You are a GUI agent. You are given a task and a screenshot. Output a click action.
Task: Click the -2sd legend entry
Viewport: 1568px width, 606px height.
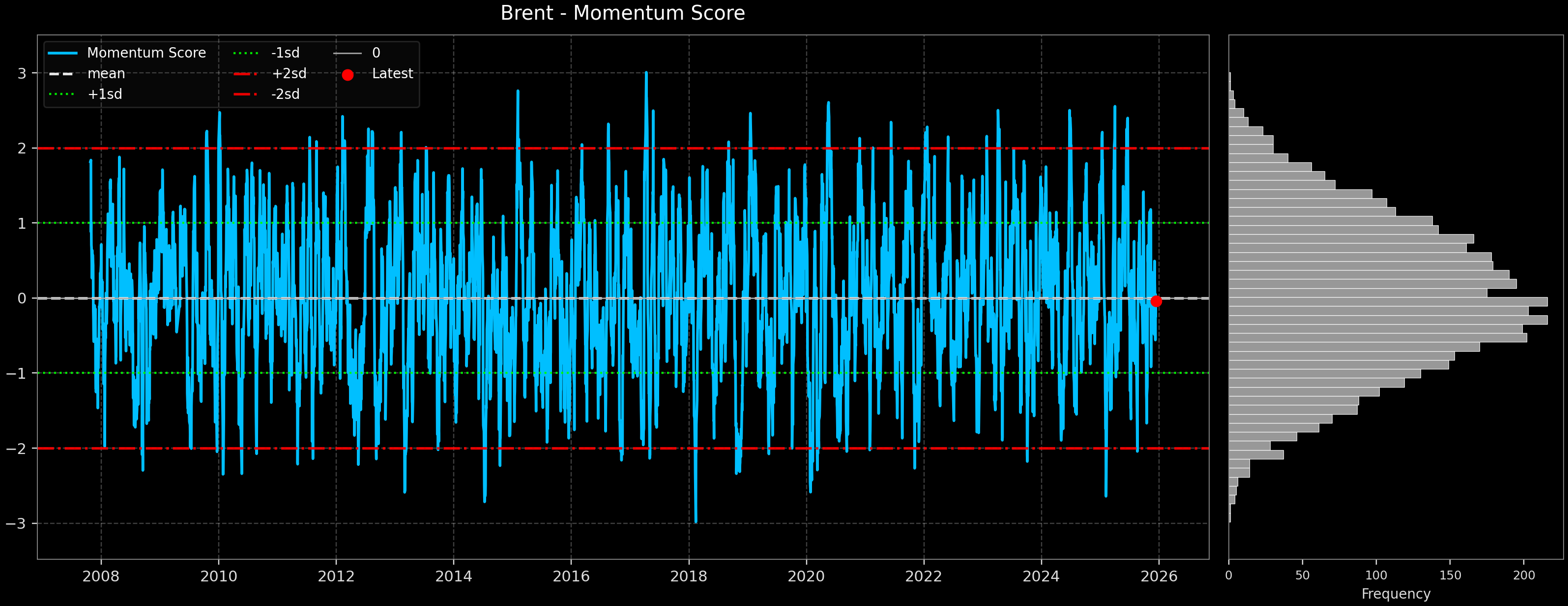tap(285, 94)
